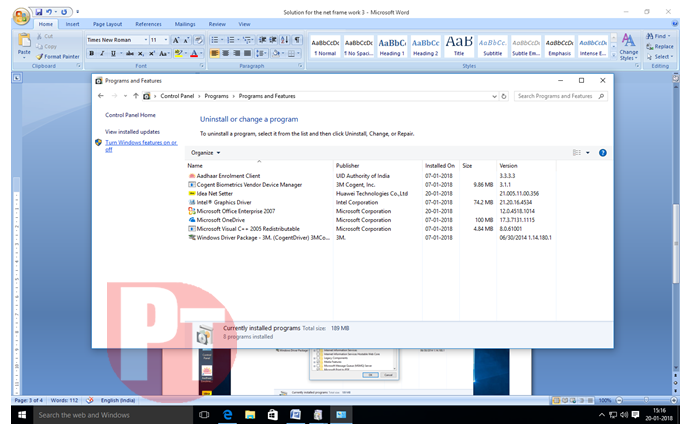Apply the yellow text highlight color
Image resolution: width=690 pixels, height=431 pixels.
pos(178,53)
